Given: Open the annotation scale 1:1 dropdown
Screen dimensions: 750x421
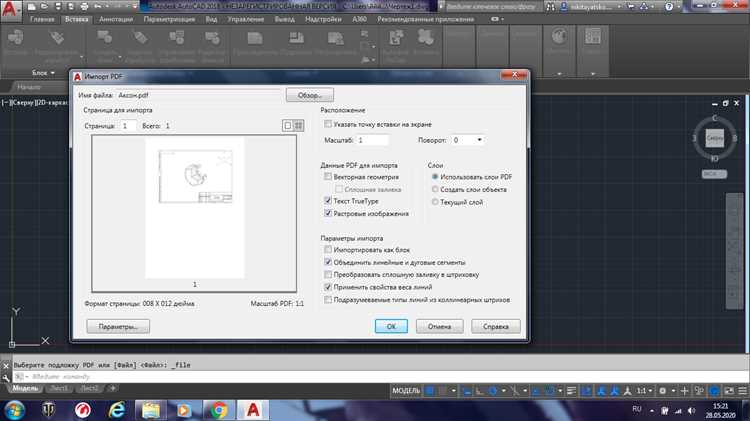Looking at the screenshot, I should click(645, 391).
